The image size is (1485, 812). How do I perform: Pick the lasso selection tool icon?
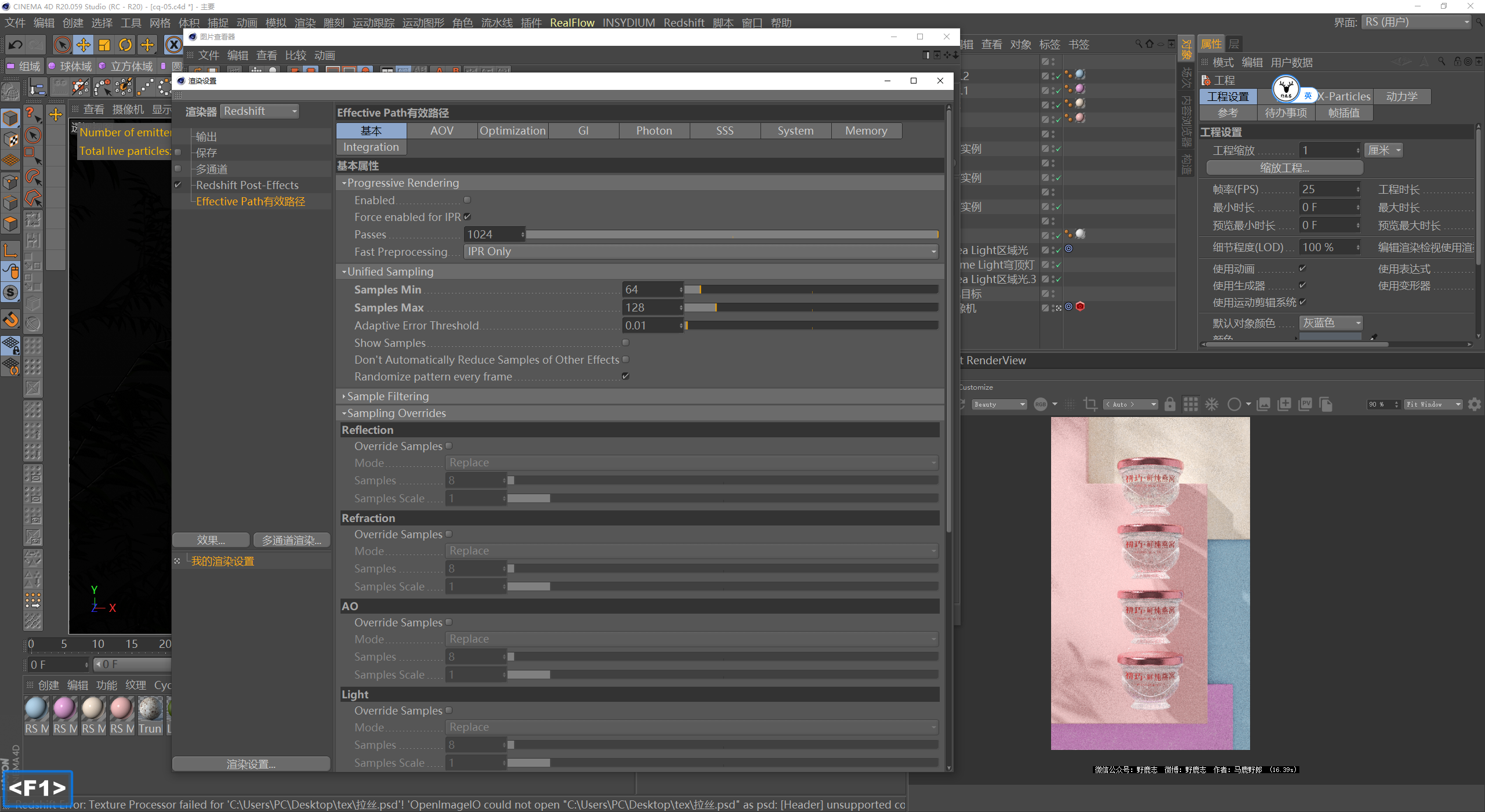point(33,177)
